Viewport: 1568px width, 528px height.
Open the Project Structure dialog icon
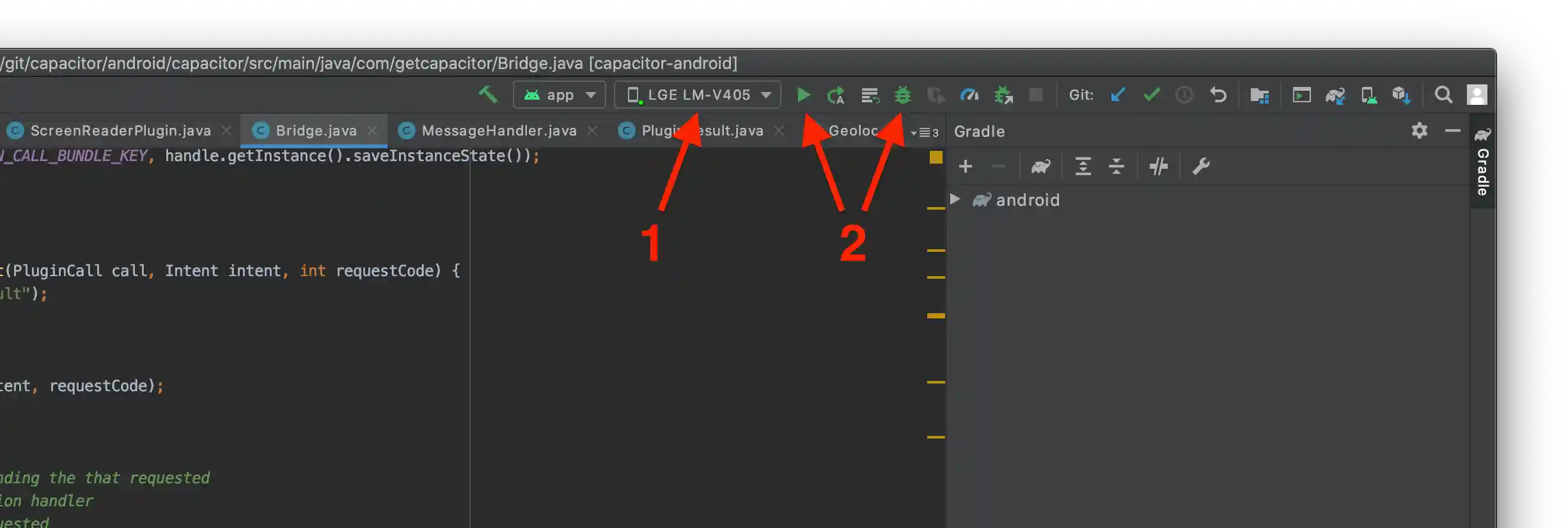[x=1260, y=95]
